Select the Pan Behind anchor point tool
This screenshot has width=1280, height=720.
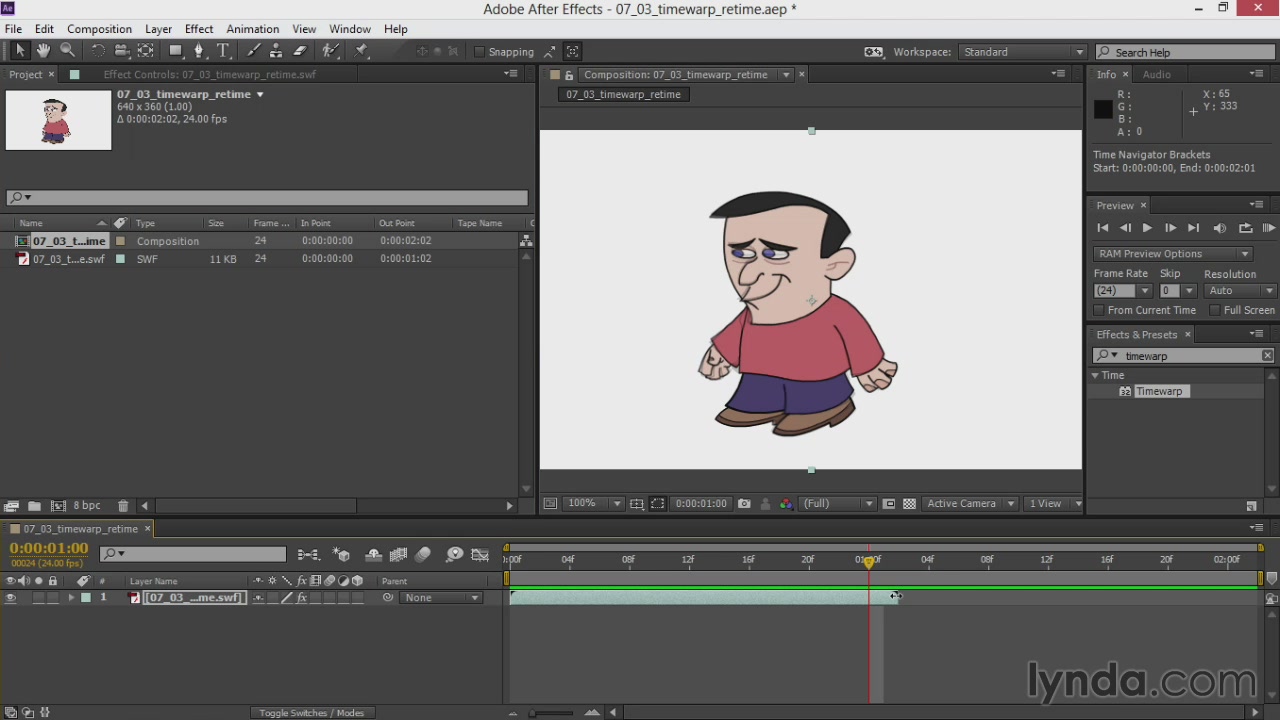click(146, 51)
